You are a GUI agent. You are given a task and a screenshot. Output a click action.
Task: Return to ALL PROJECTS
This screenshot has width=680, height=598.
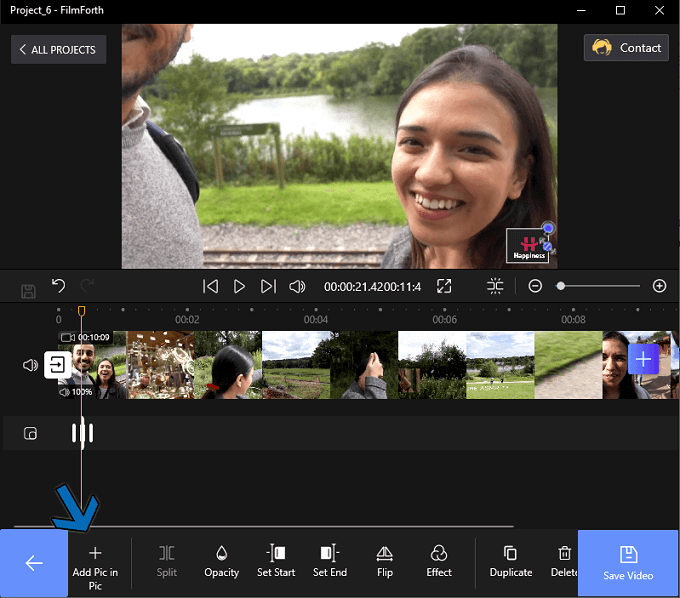tap(58, 49)
